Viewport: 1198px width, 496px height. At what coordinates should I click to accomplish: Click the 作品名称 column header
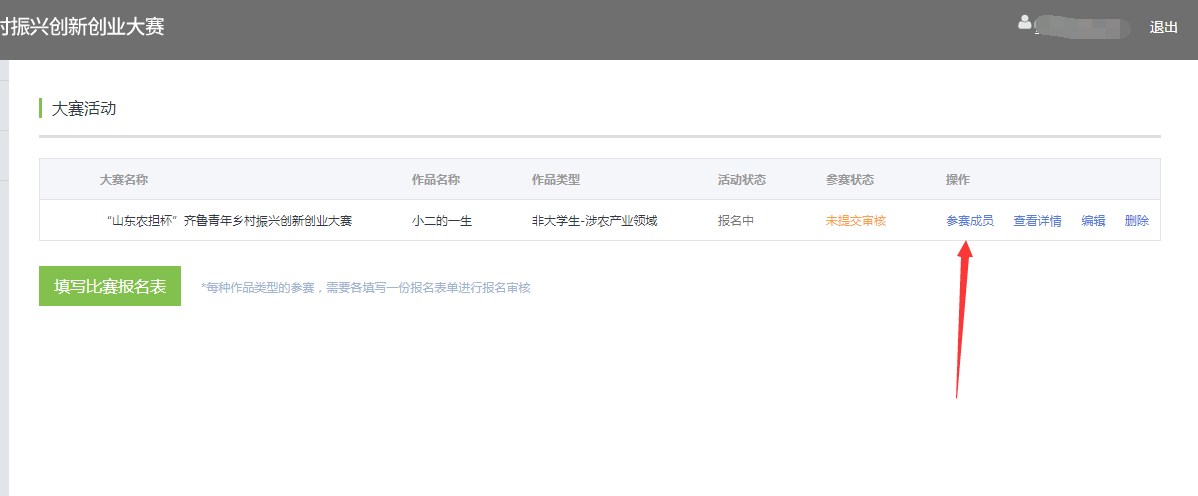(435, 180)
